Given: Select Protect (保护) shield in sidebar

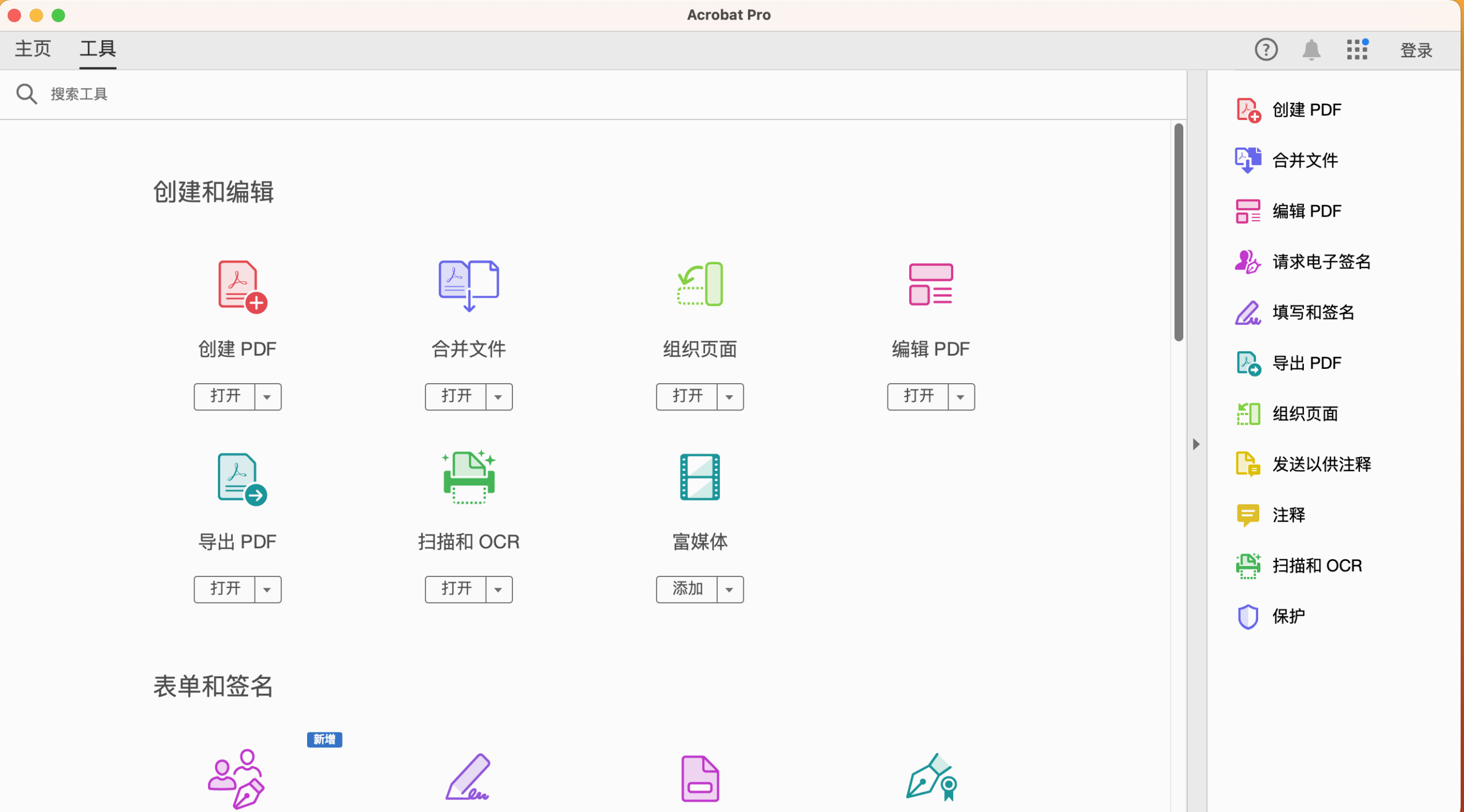Looking at the screenshot, I should pyautogui.click(x=1247, y=616).
